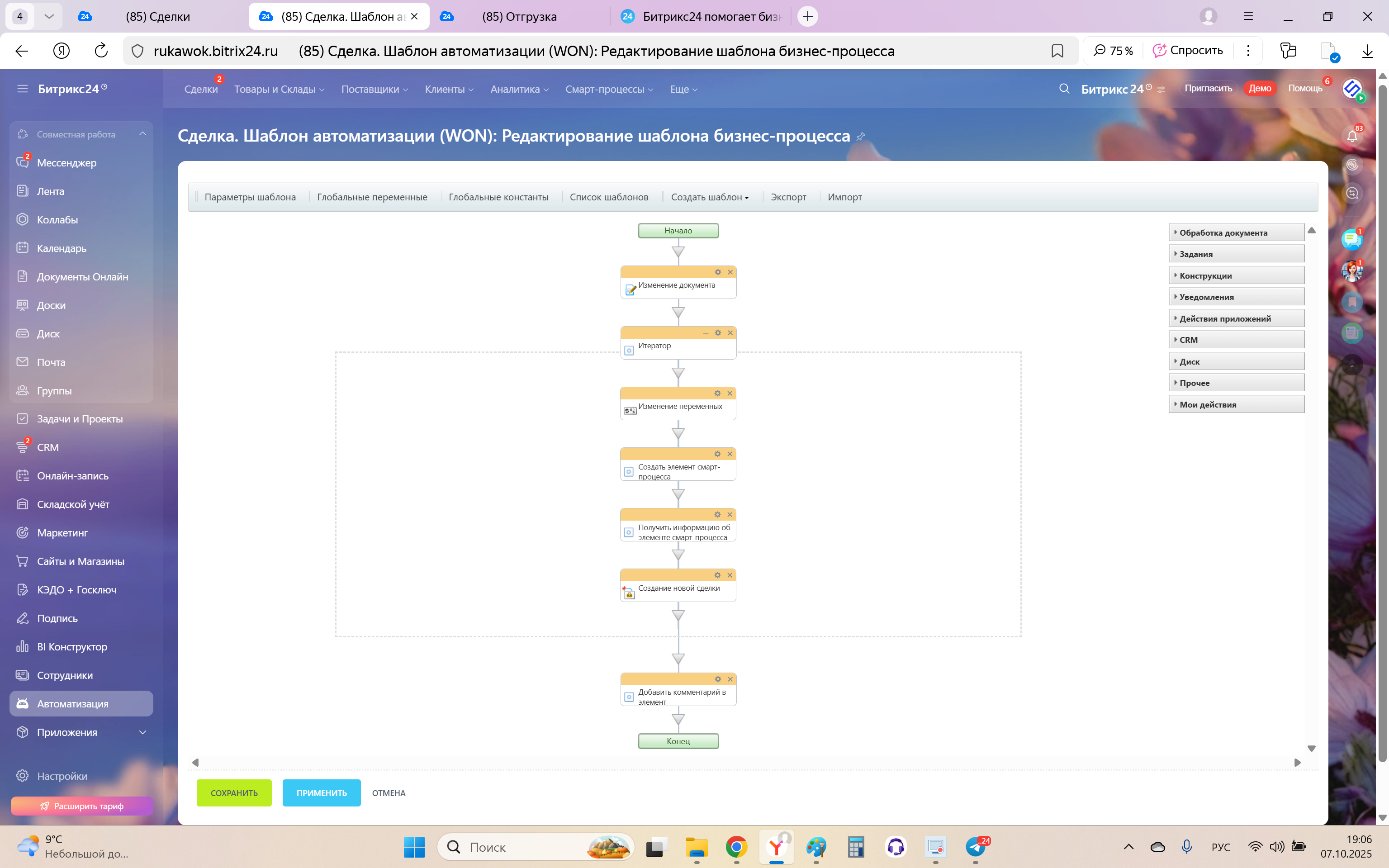Open the Создать шаблон dropdown
This screenshot has width=1389, height=868.
[x=709, y=198]
